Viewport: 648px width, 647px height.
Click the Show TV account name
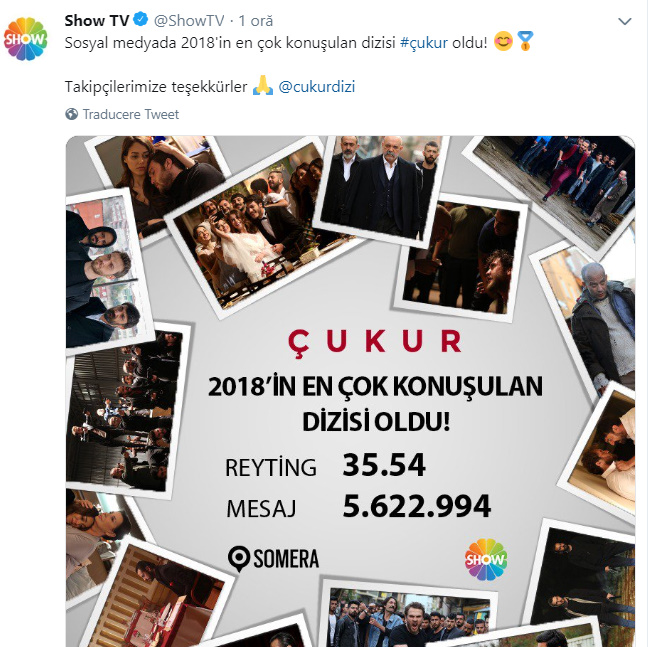point(97,20)
